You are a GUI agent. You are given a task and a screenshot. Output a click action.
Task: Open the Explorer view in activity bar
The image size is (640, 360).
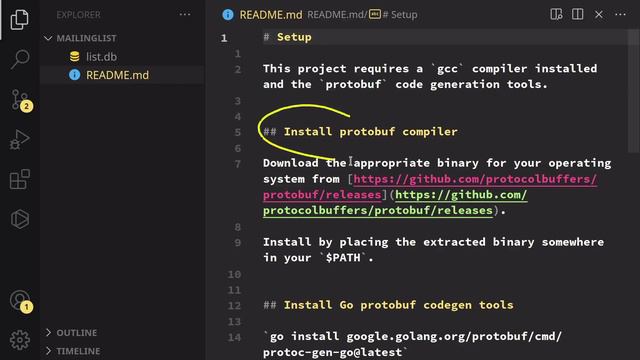[20, 19]
